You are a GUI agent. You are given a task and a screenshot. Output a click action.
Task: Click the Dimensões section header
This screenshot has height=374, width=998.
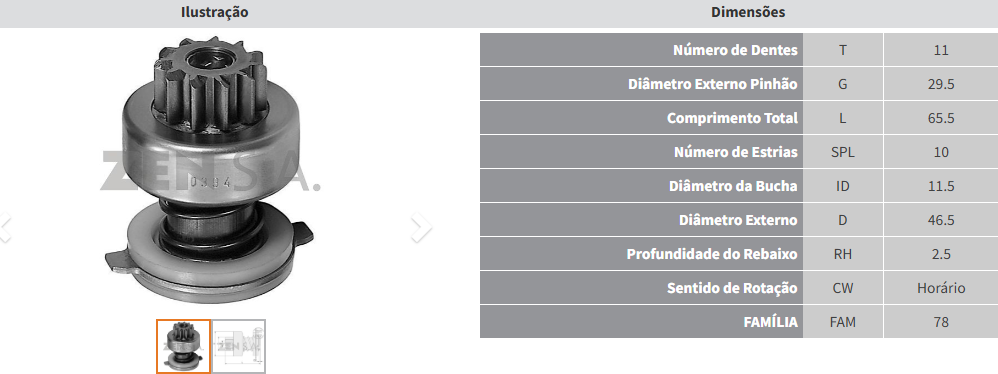(748, 12)
